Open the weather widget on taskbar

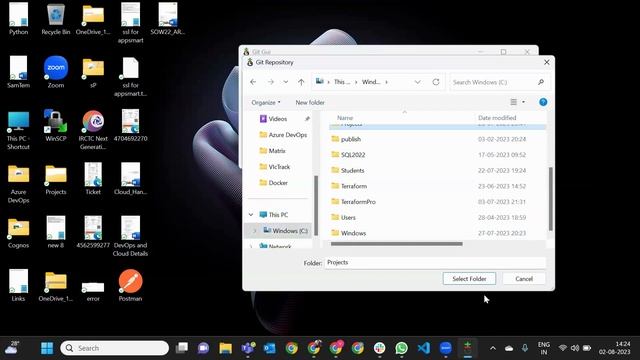11,348
